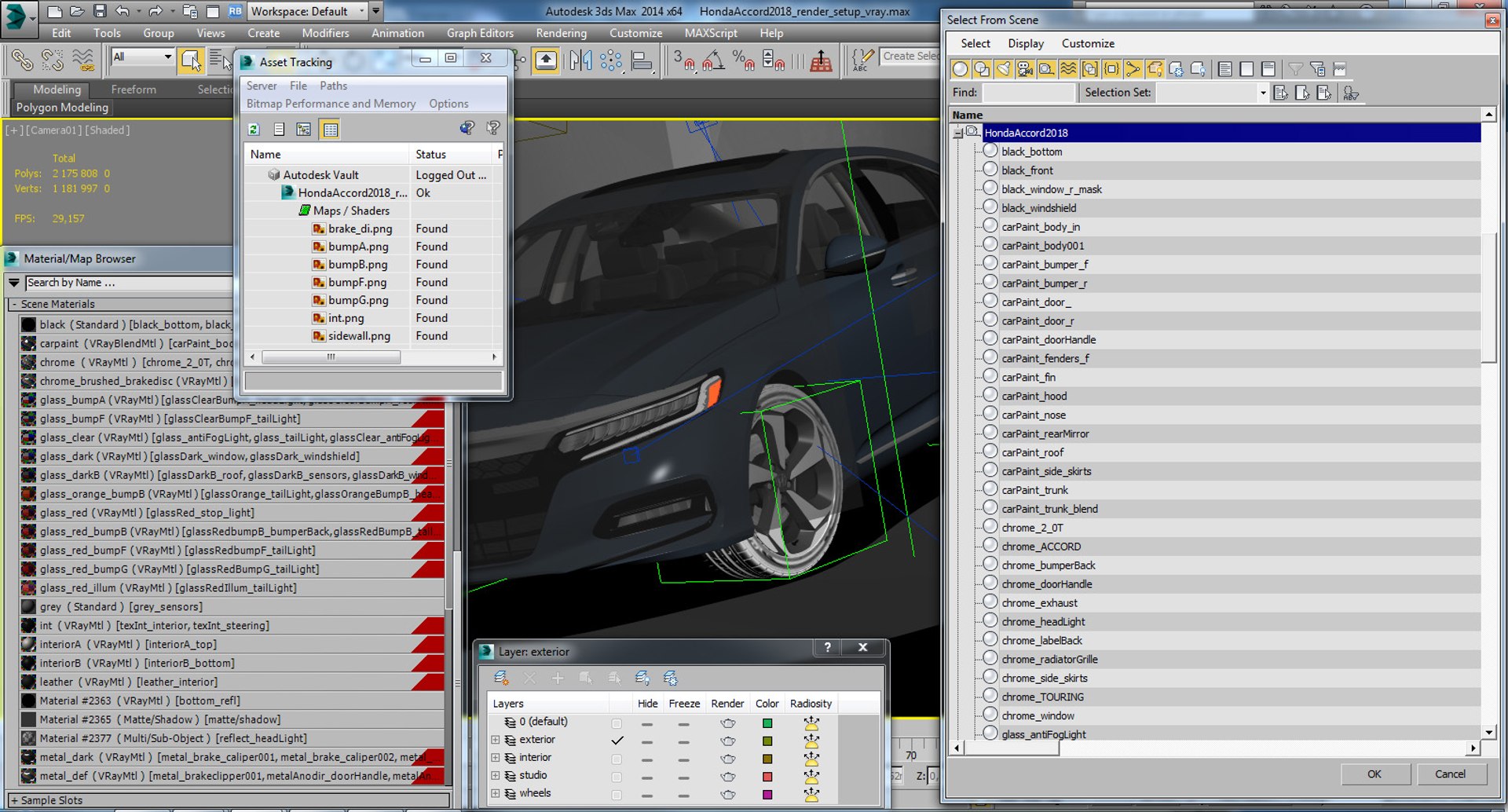Click the Search by Name field in Material Browser
Viewport: 1508px width, 812px height.
click(x=128, y=283)
